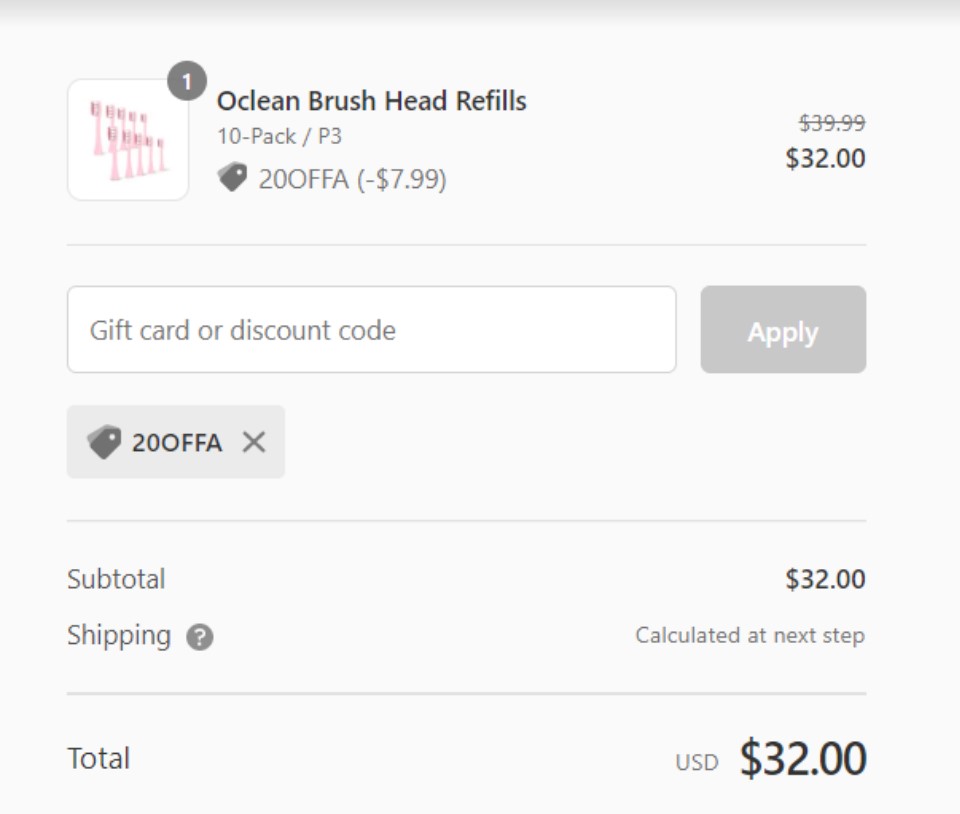Click the Subtotal $32.00 amount
This screenshot has width=960, height=814.
825,579
